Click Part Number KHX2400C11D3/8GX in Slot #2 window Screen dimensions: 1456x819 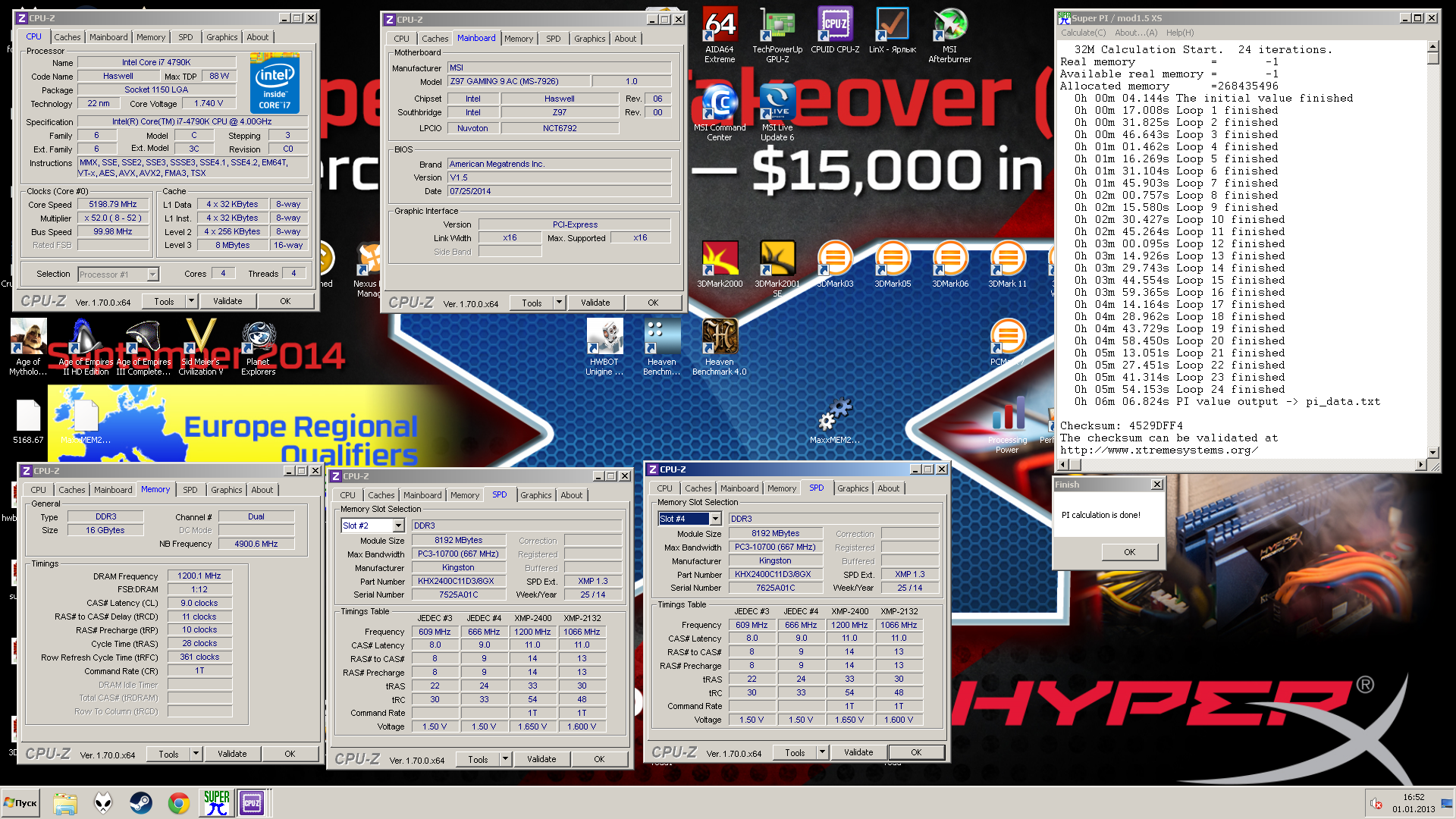click(457, 581)
